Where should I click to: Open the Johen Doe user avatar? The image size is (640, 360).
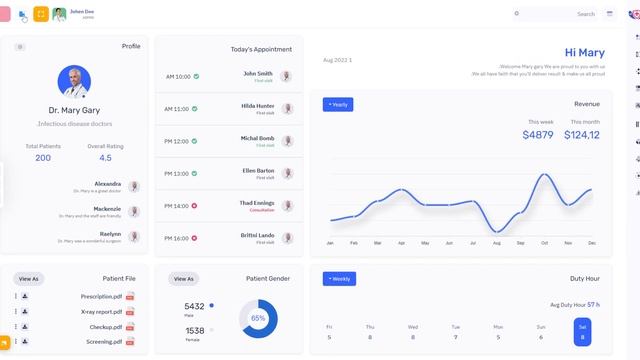[59, 14]
